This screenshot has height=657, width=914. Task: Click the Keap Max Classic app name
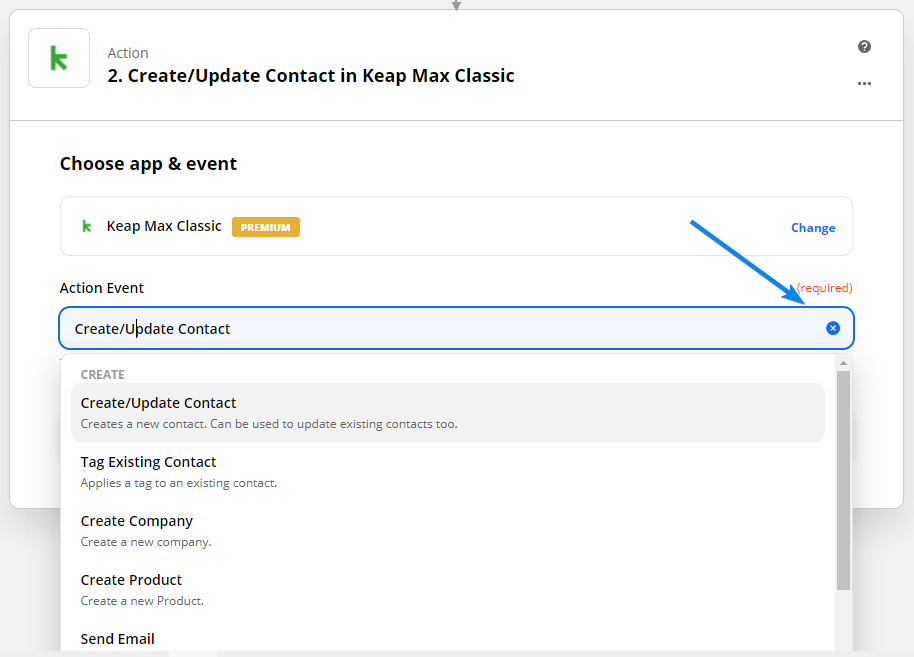point(164,226)
